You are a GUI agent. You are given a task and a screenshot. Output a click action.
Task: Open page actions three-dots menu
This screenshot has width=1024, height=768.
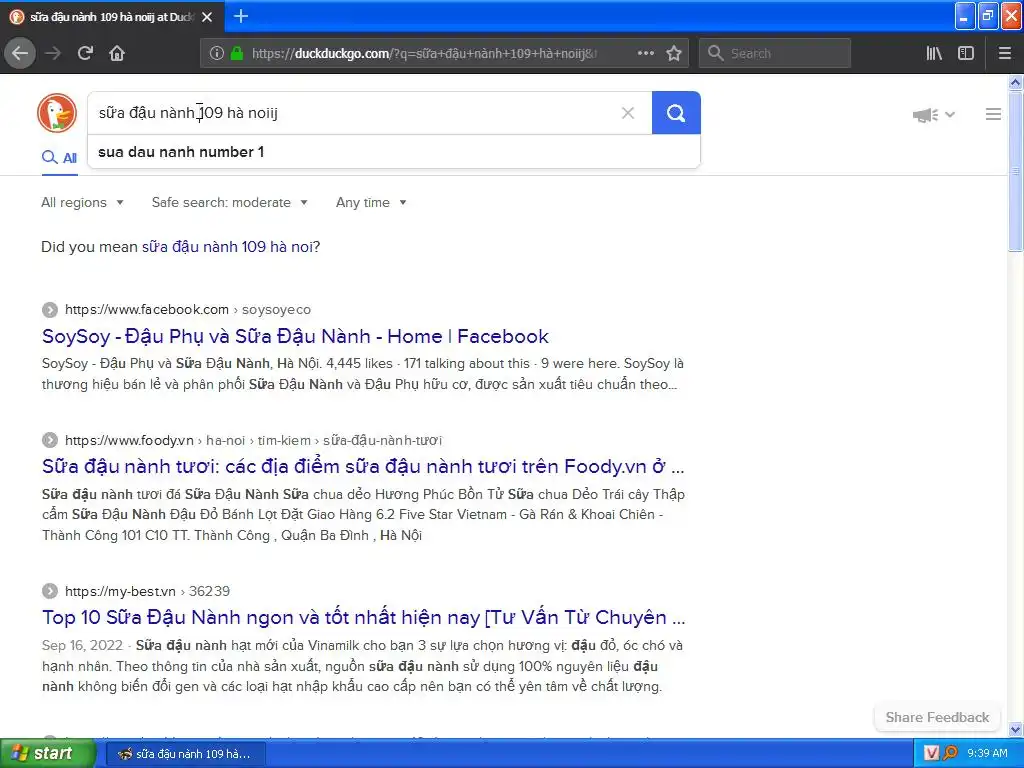646,53
